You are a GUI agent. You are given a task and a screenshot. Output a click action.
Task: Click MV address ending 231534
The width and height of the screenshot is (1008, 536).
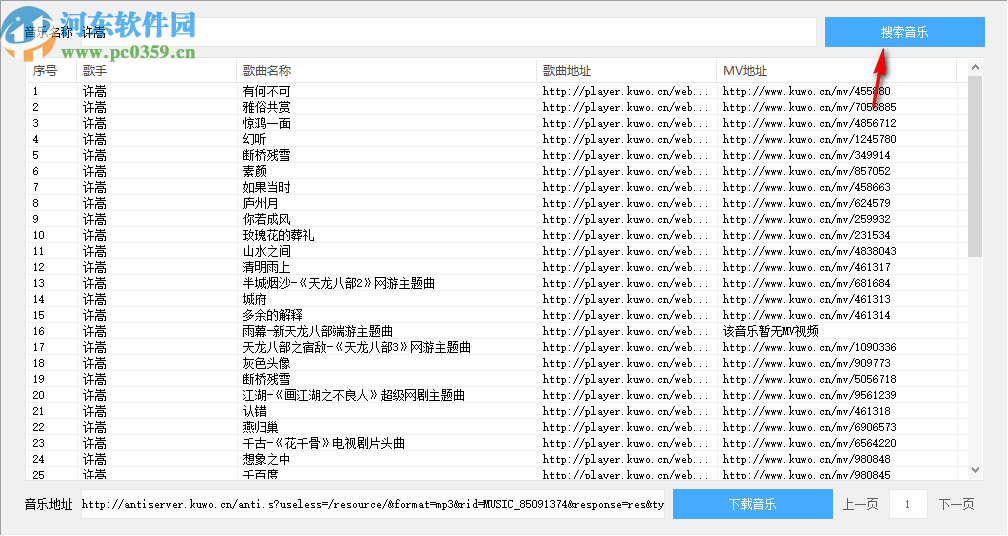click(x=807, y=235)
